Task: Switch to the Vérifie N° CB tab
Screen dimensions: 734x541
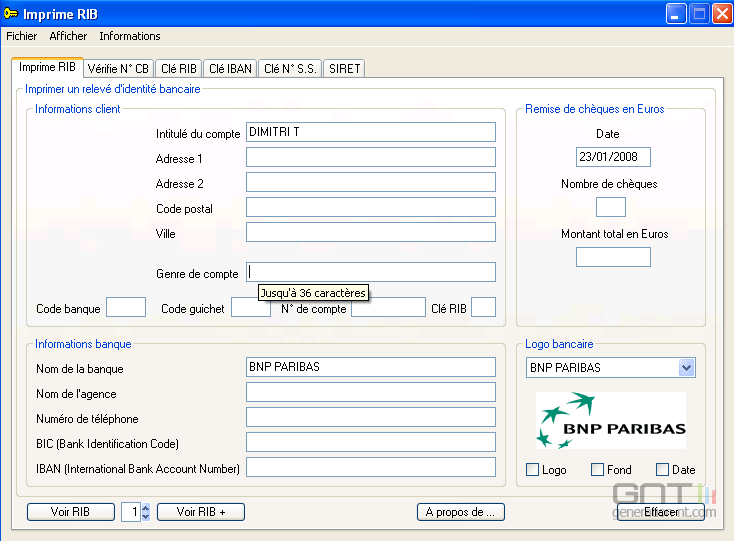Action: click(x=118, y=69)
